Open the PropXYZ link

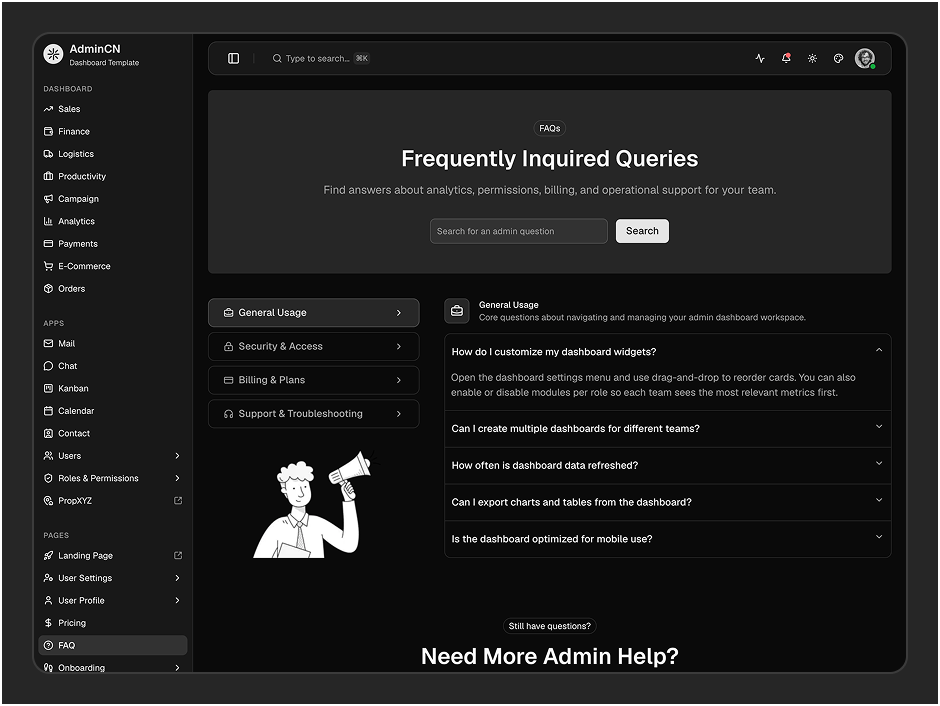pos(113,500)
